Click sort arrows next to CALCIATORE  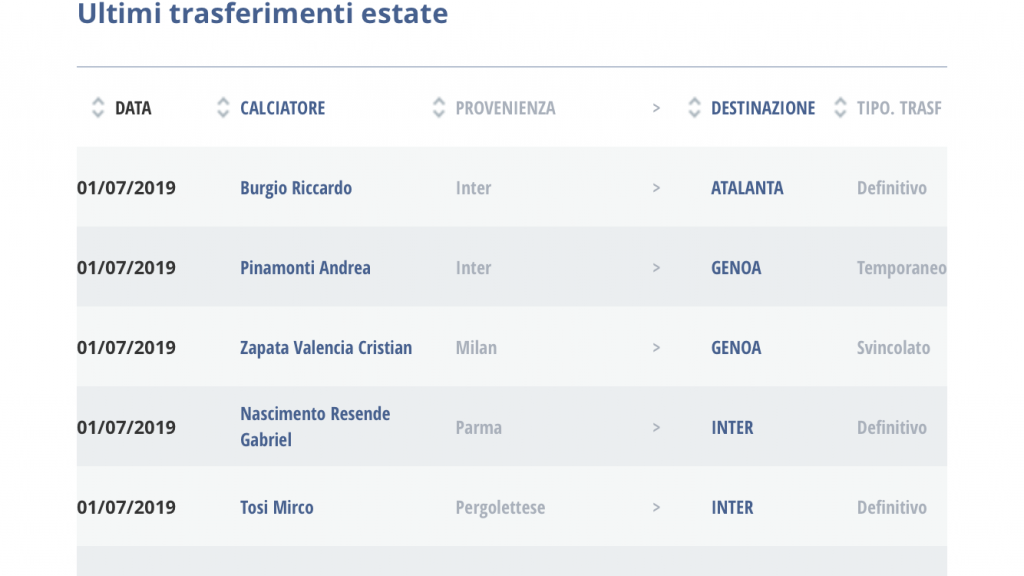223,108
